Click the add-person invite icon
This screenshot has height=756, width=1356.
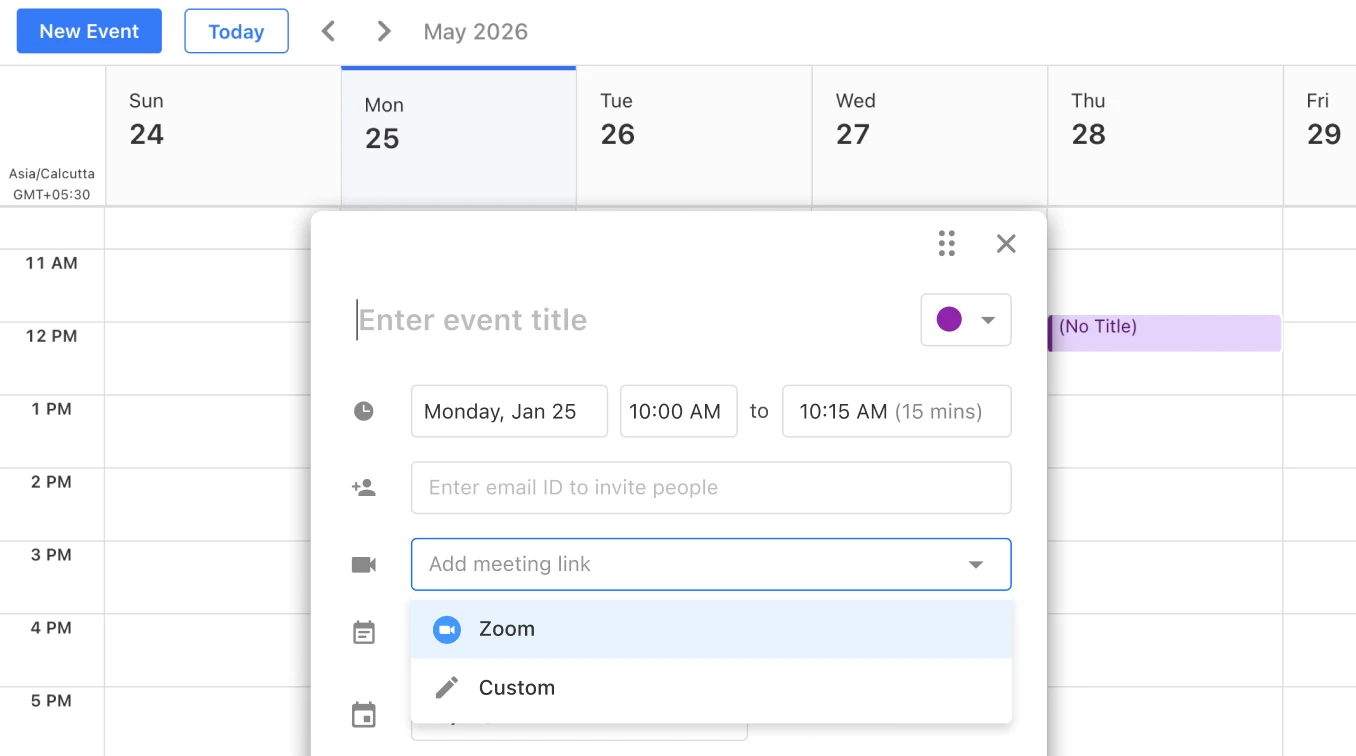click(x=364, y=488)
